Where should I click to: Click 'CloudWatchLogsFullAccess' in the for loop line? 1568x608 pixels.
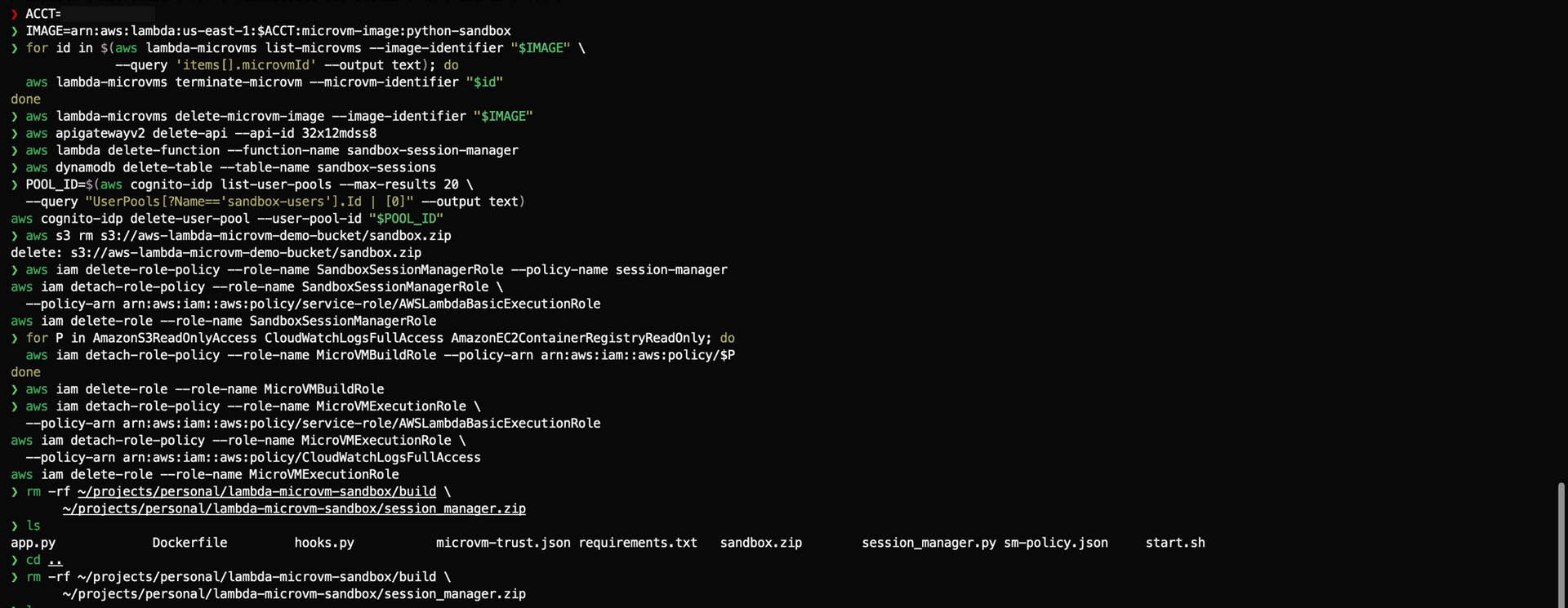(354, 338)
